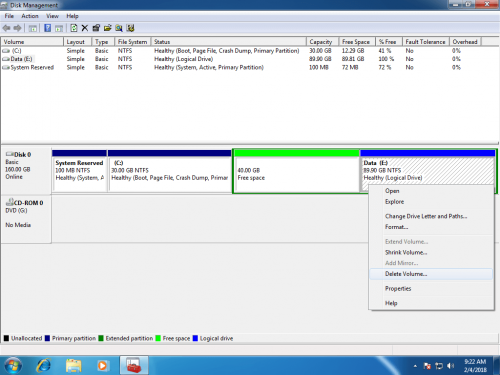This screenshot has width=500, height=375.
Task: Click the taskbar clock showing 9:22 AM
Action: [475, 366]
